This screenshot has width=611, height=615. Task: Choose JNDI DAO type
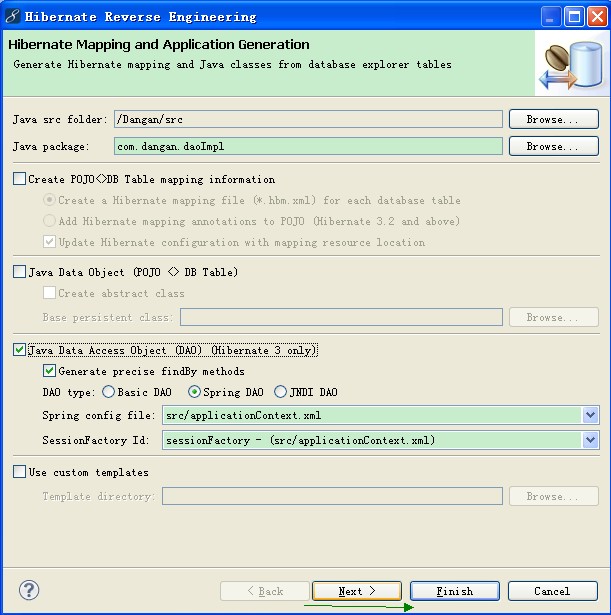pos(280,392)
